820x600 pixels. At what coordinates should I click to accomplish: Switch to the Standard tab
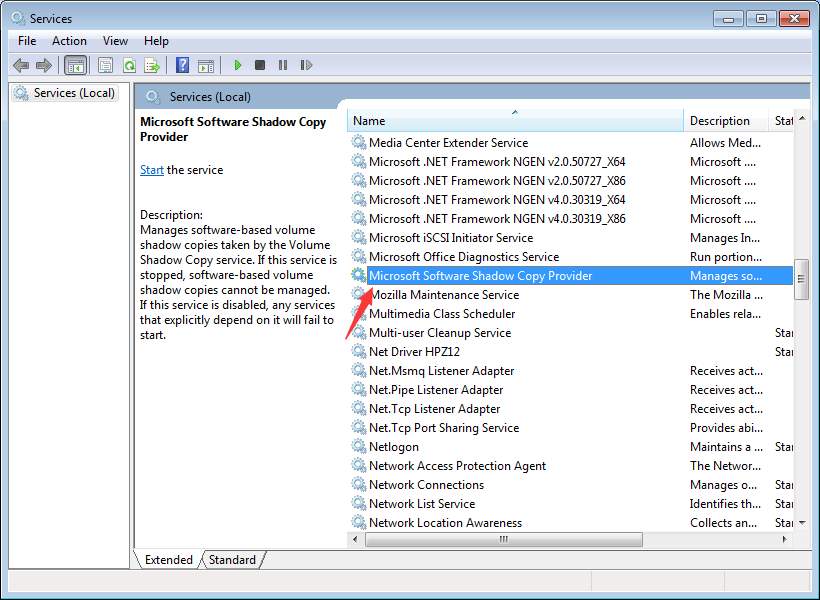pyautogui.click(x=232, y=560)
